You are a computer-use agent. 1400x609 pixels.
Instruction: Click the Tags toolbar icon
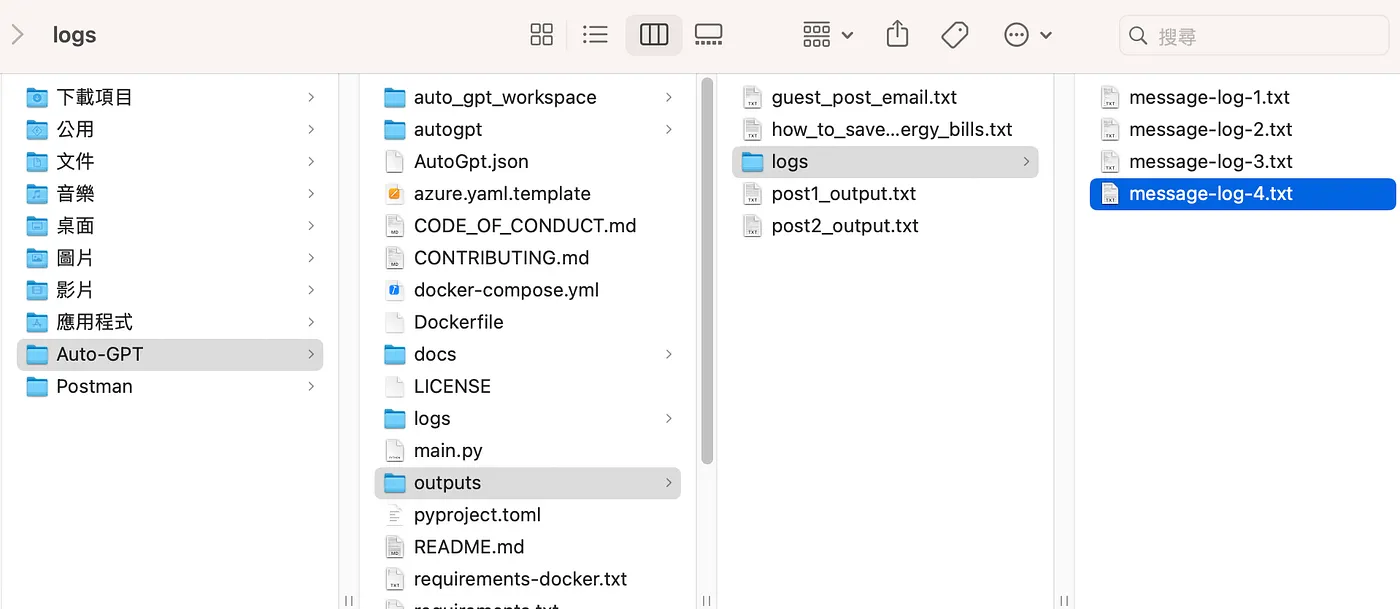(955, 35)
